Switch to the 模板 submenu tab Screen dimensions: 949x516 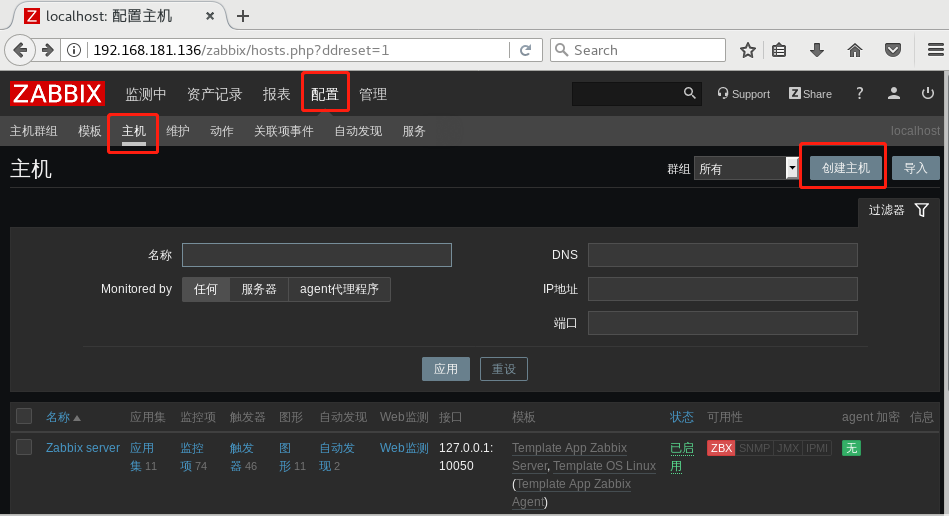[x=90, y=131]
